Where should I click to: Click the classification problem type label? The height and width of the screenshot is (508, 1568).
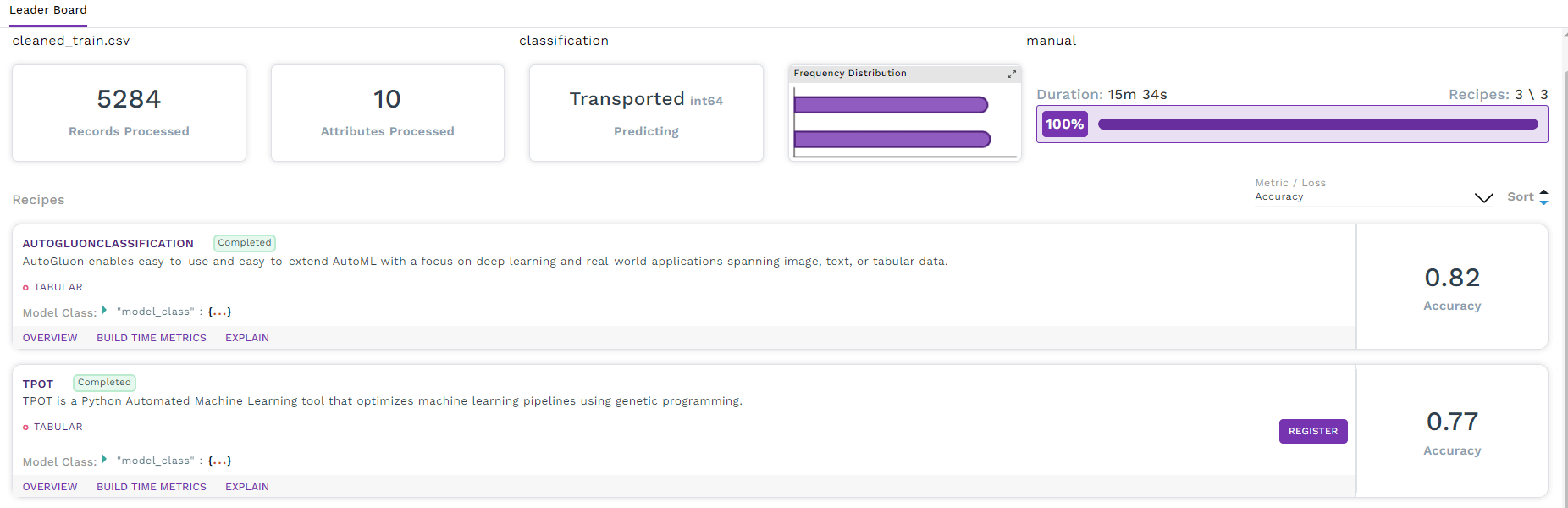coord(564,41)
